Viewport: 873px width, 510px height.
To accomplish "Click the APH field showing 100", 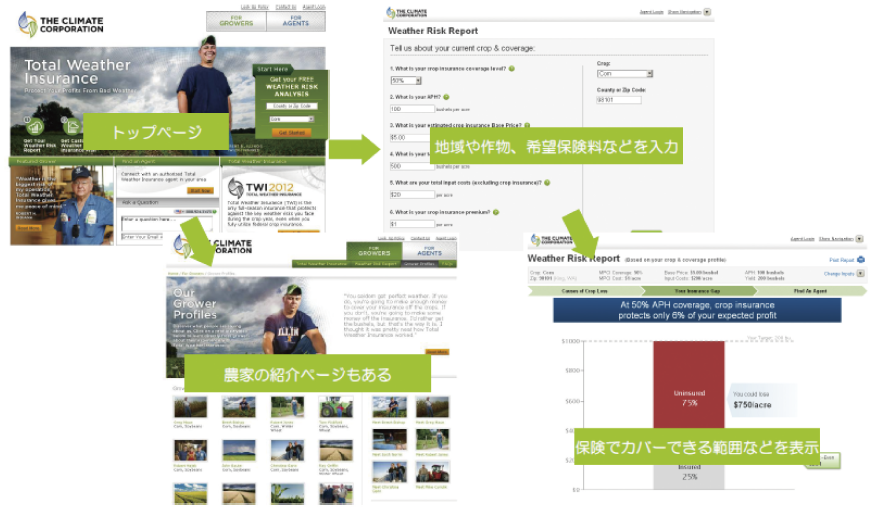I will coord(412,109).
